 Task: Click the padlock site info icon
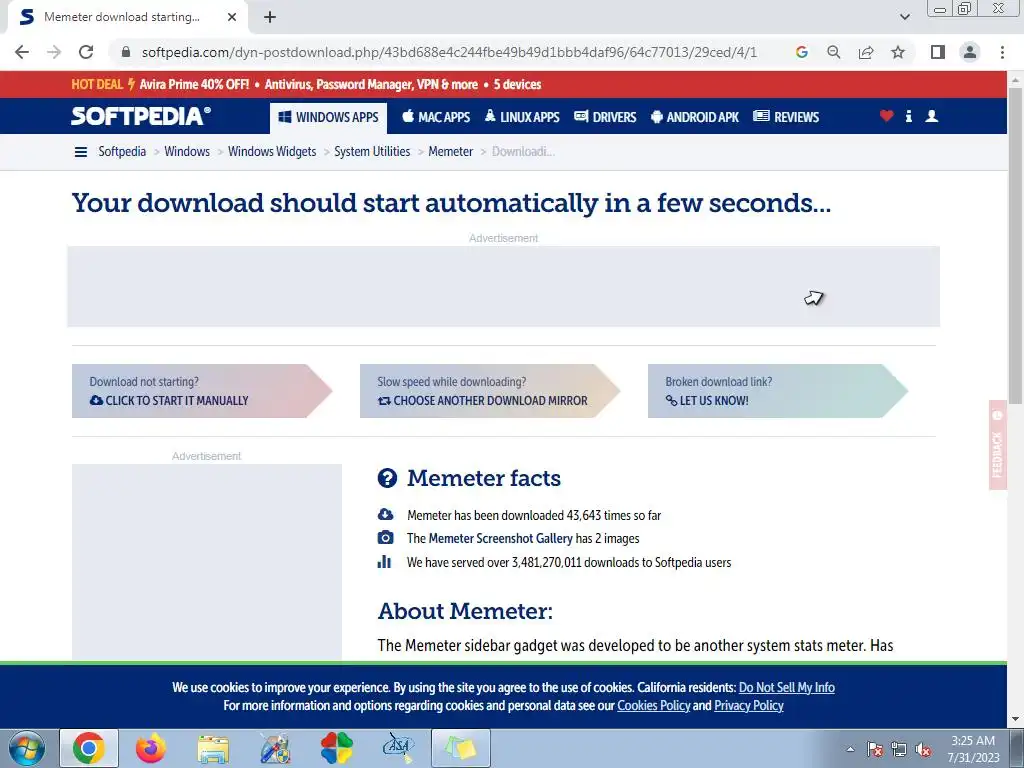(126, 52)
